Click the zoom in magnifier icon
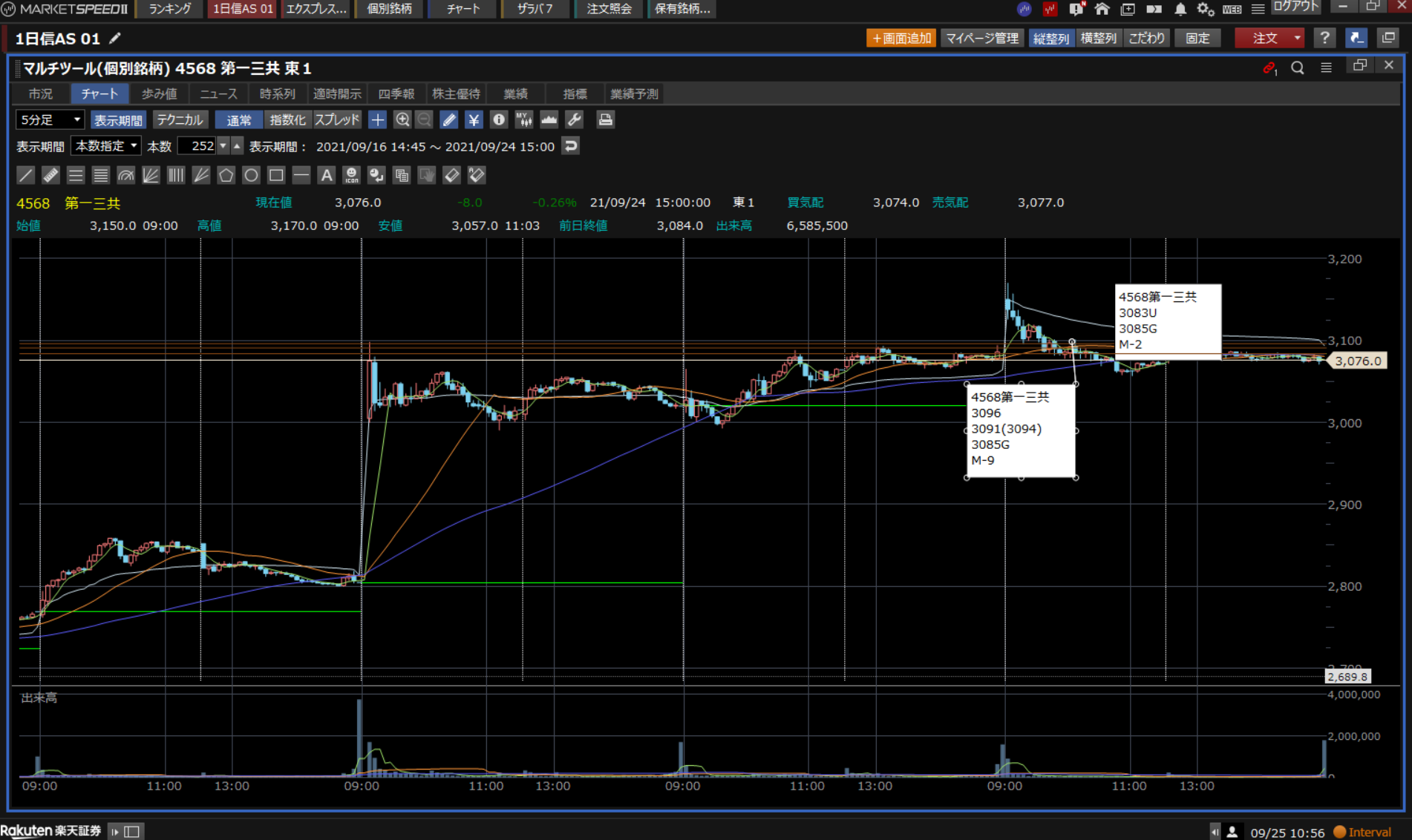This screenshot has width=1412, height=840. coord(402,119)
